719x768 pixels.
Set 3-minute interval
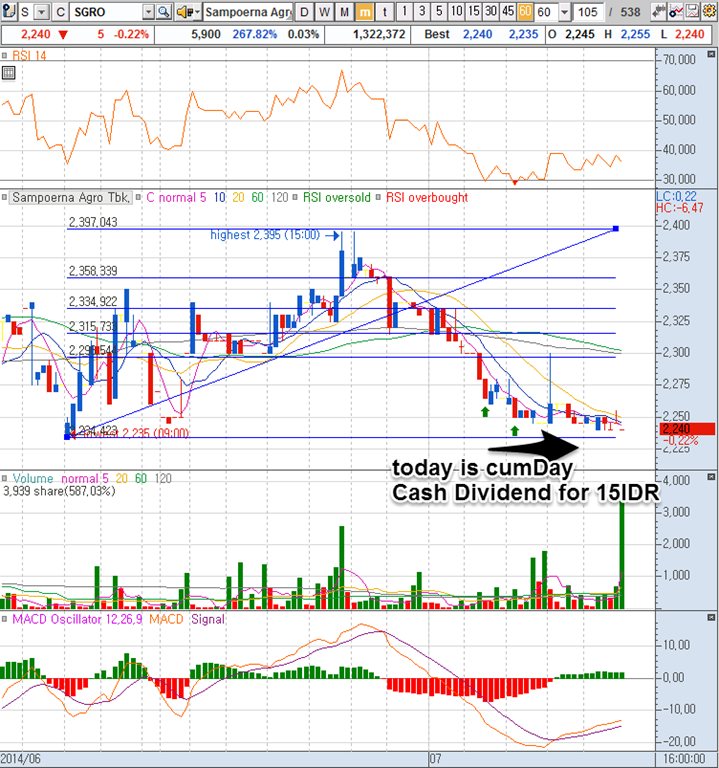tap(422, 11)
